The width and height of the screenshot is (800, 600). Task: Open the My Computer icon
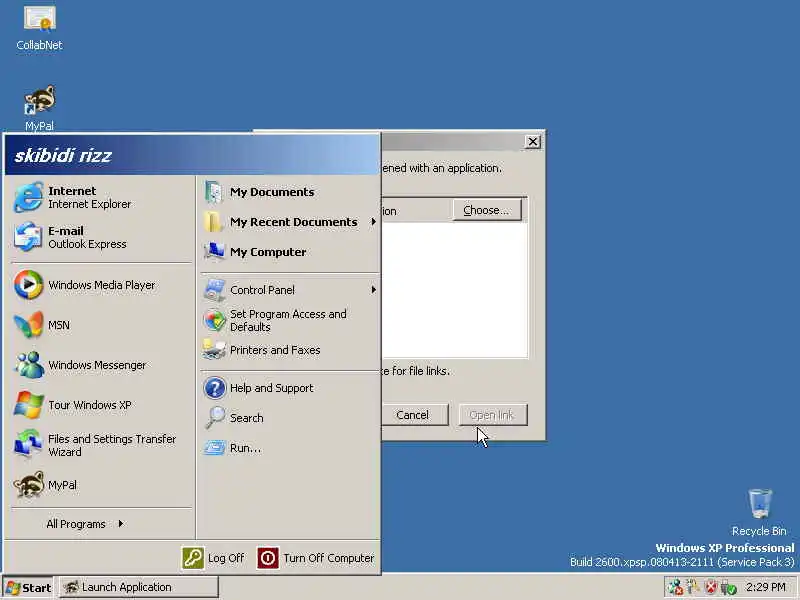(214, 252)
